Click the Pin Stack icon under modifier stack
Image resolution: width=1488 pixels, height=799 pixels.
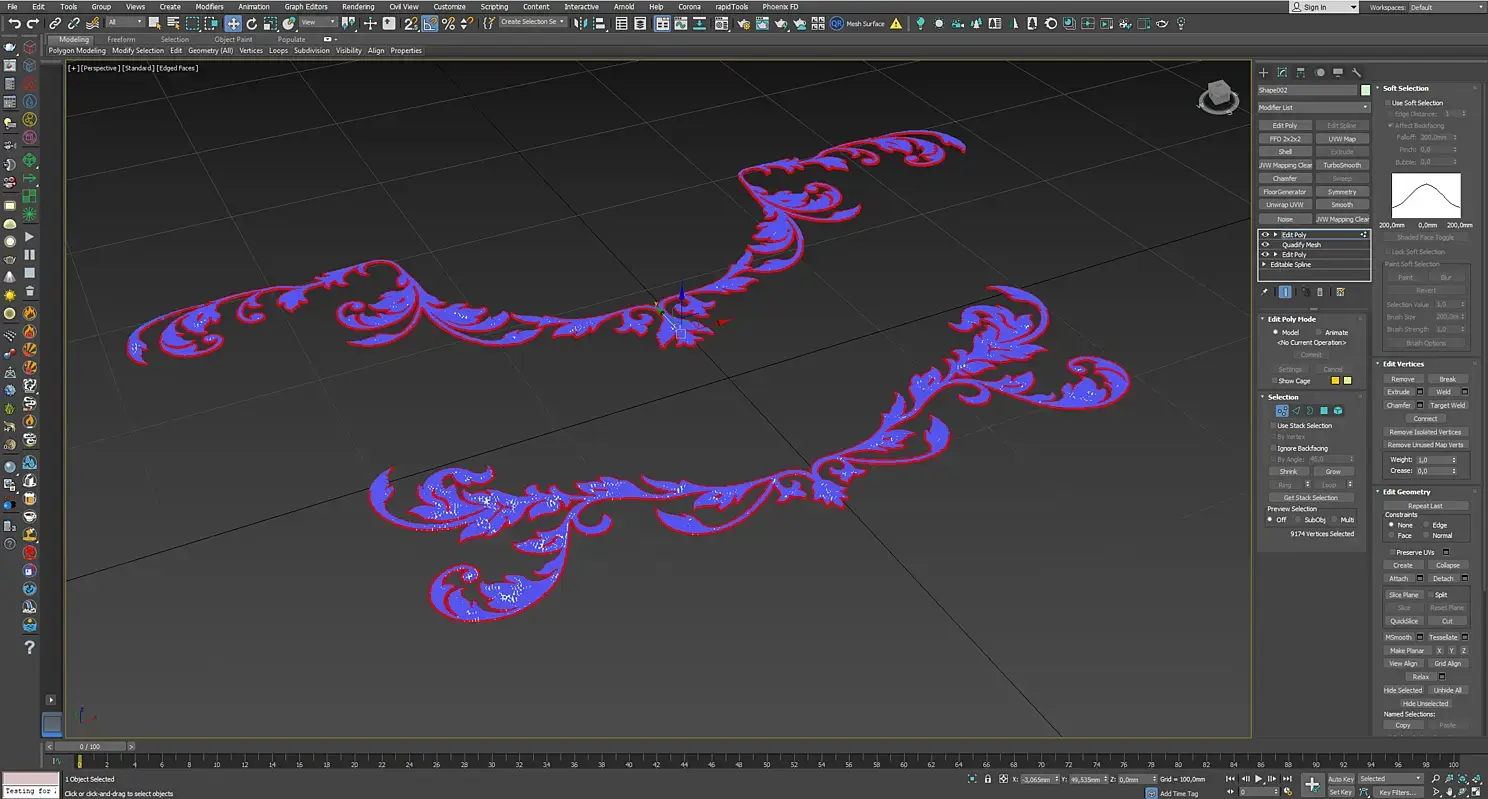point(1265,292)
